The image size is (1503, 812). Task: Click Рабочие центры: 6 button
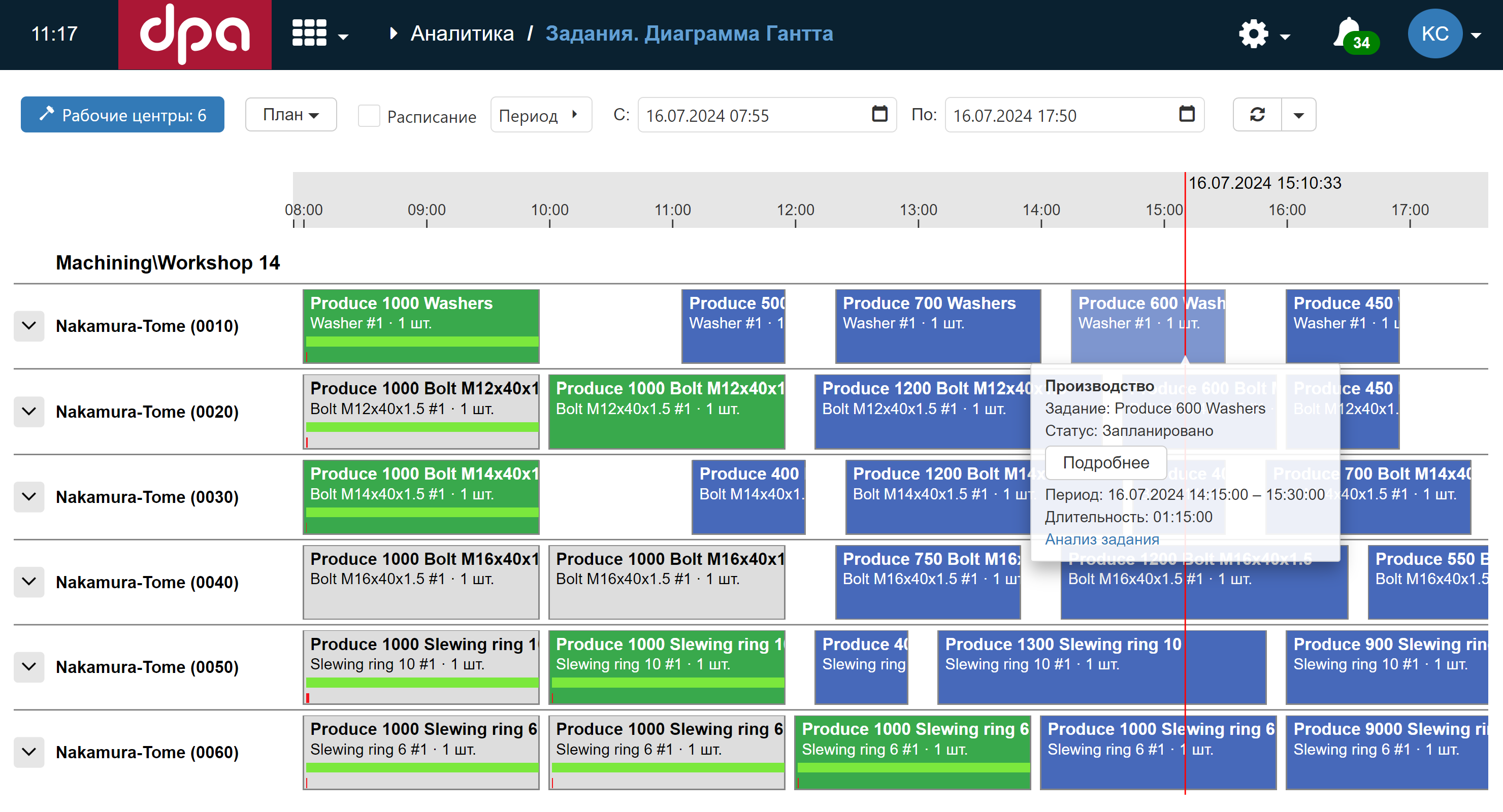click(x=122, y=115)
